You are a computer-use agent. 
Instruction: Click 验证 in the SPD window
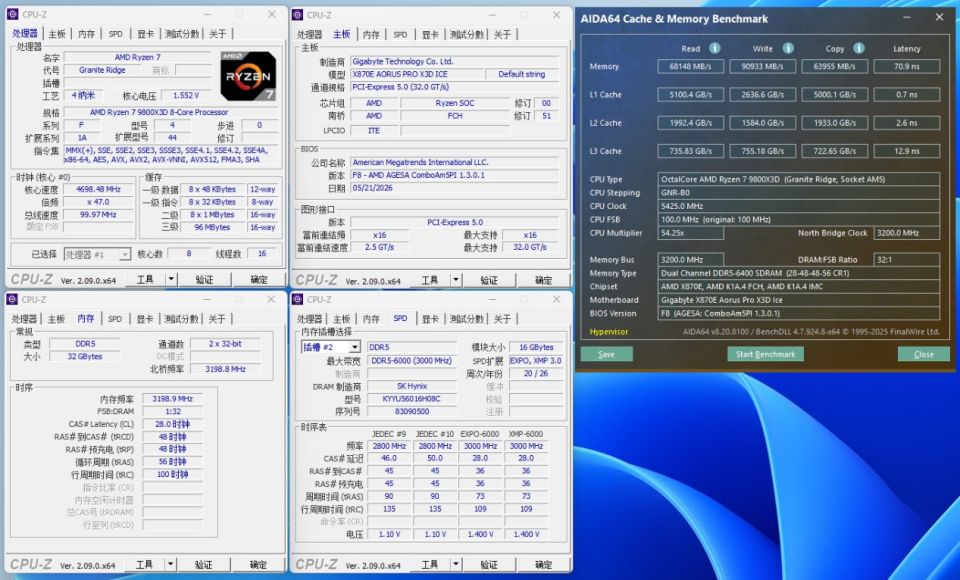(489, 564)
